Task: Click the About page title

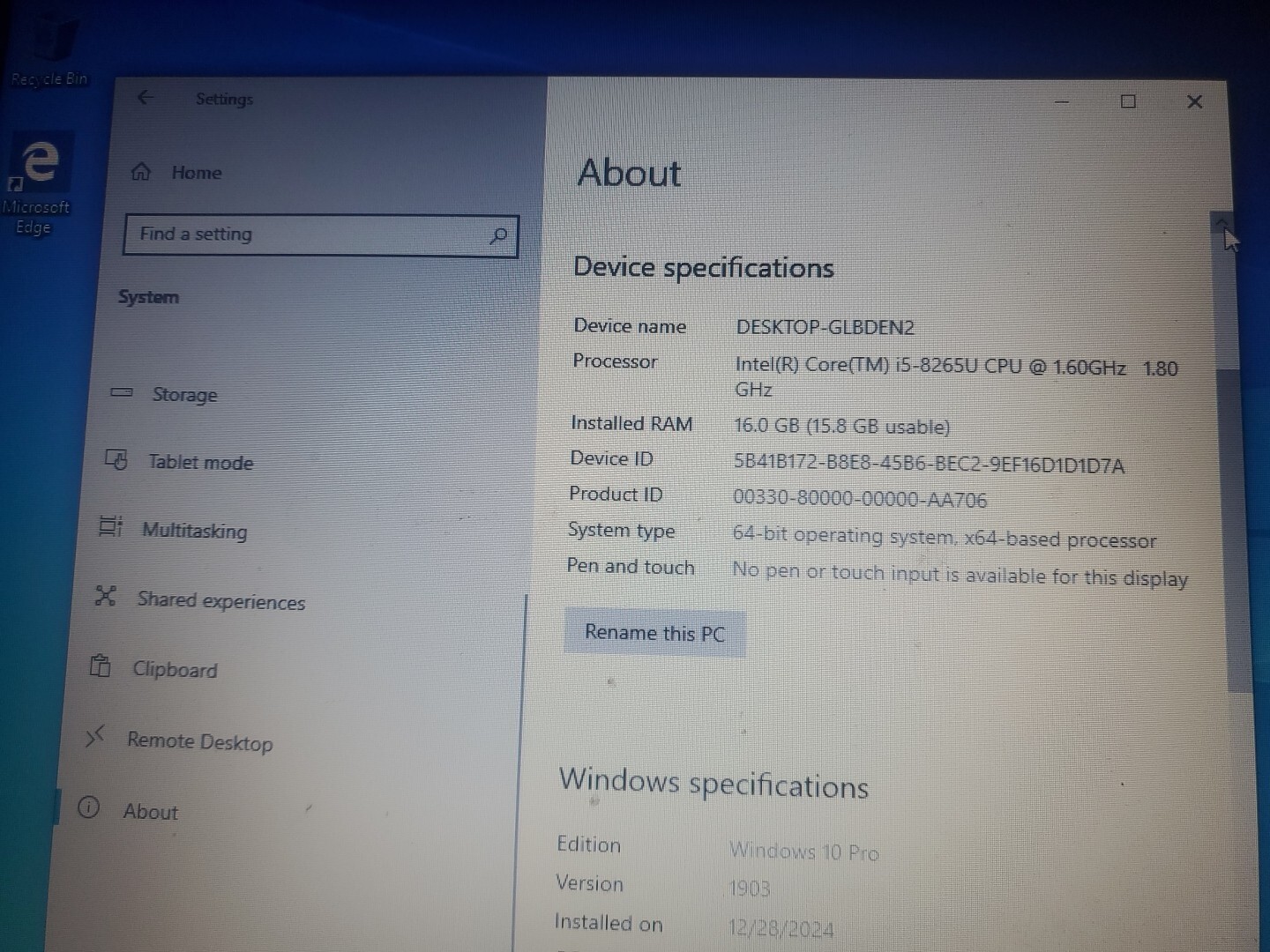Action: click(629, 173)
